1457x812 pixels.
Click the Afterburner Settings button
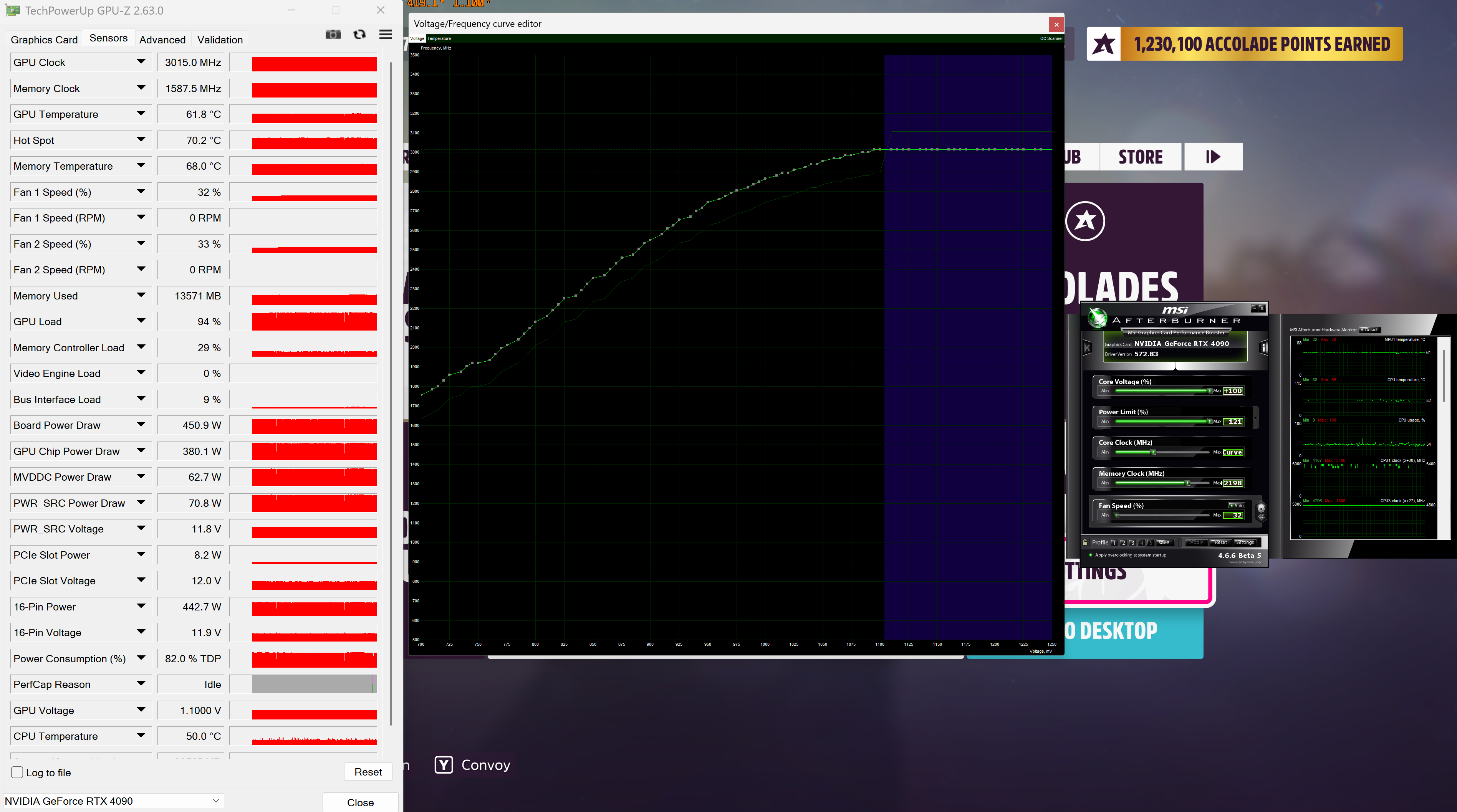click(x=1244, y=542)
